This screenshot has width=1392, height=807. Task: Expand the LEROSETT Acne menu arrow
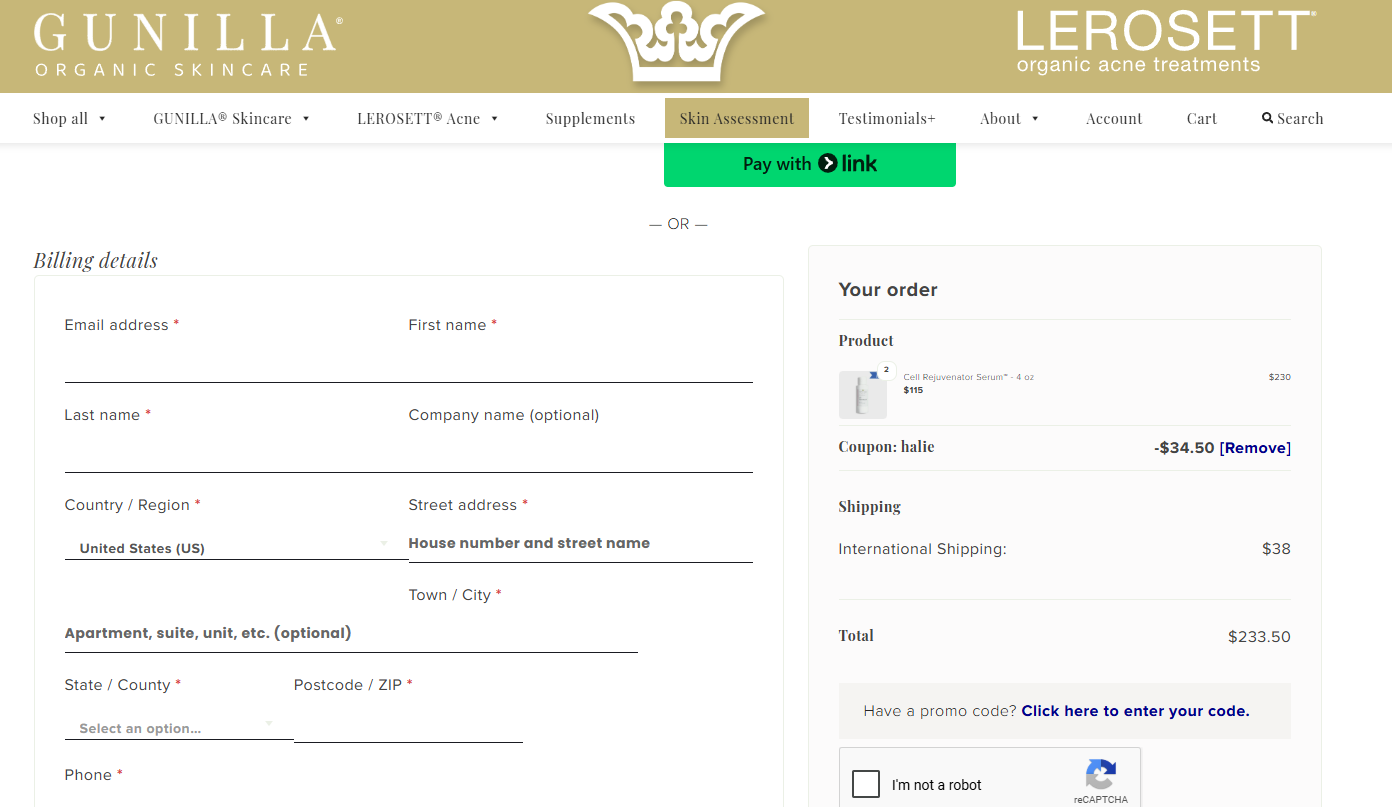click(494, 118)
